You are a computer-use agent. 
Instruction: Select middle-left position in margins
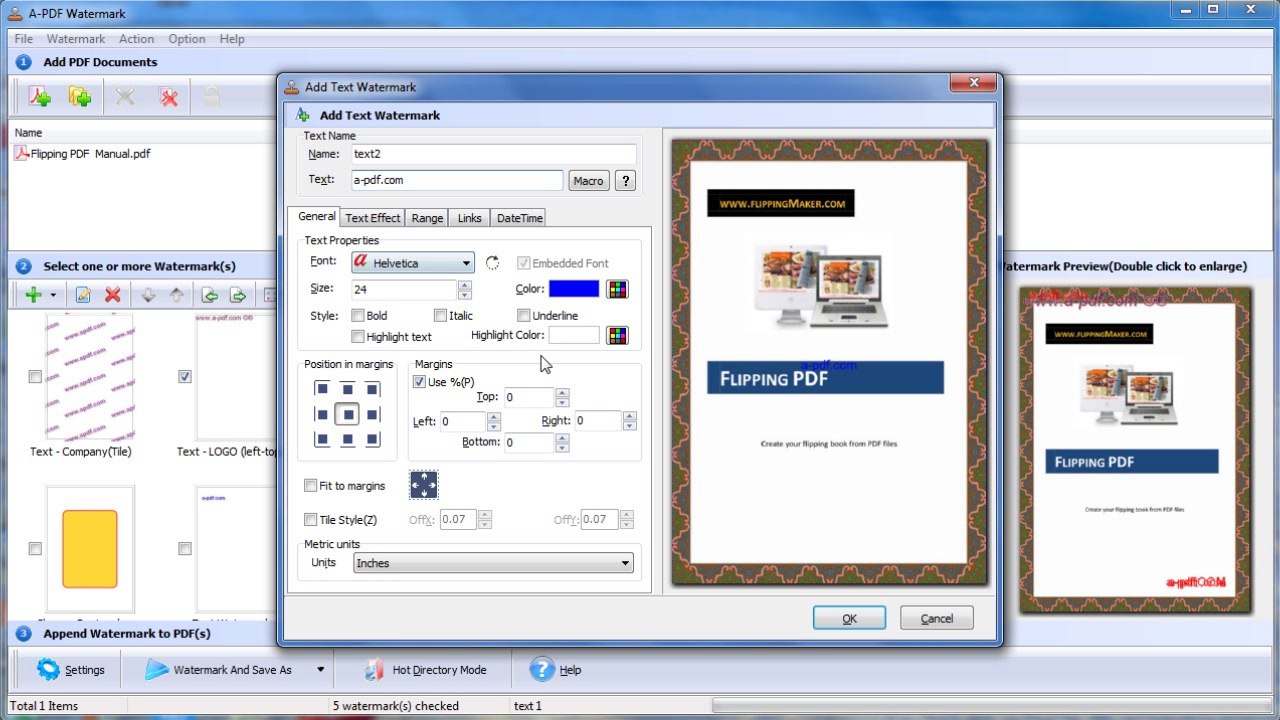tap(322, 414)
